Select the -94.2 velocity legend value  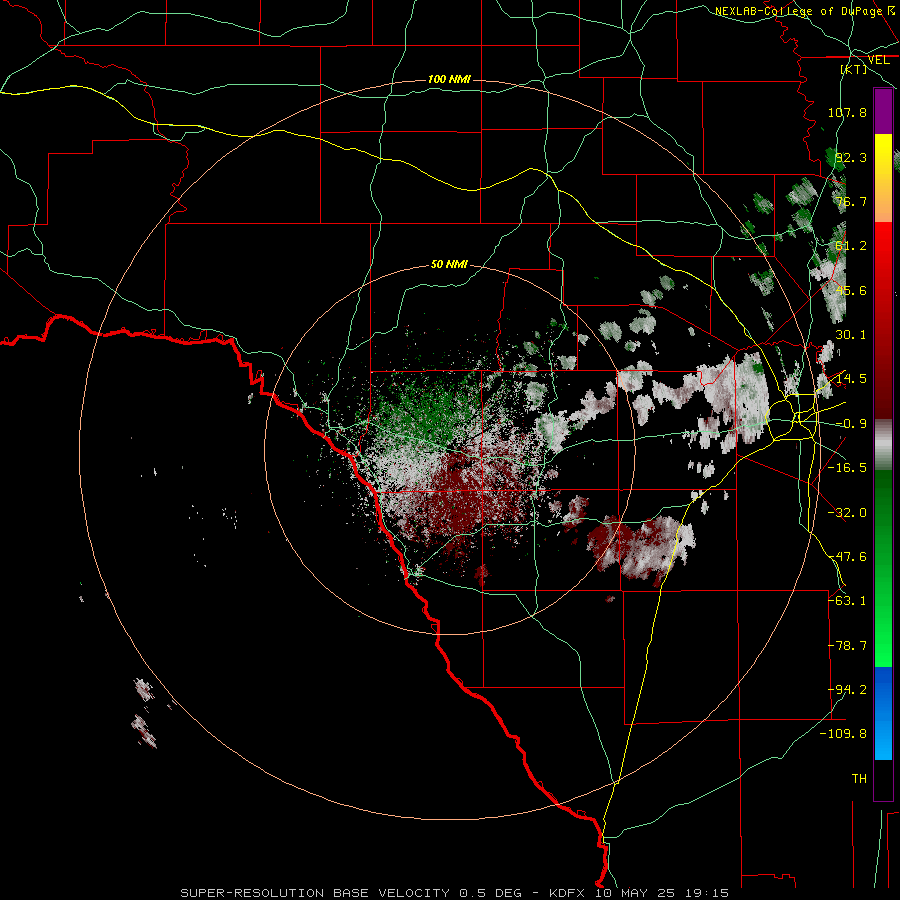click(847, 690)
